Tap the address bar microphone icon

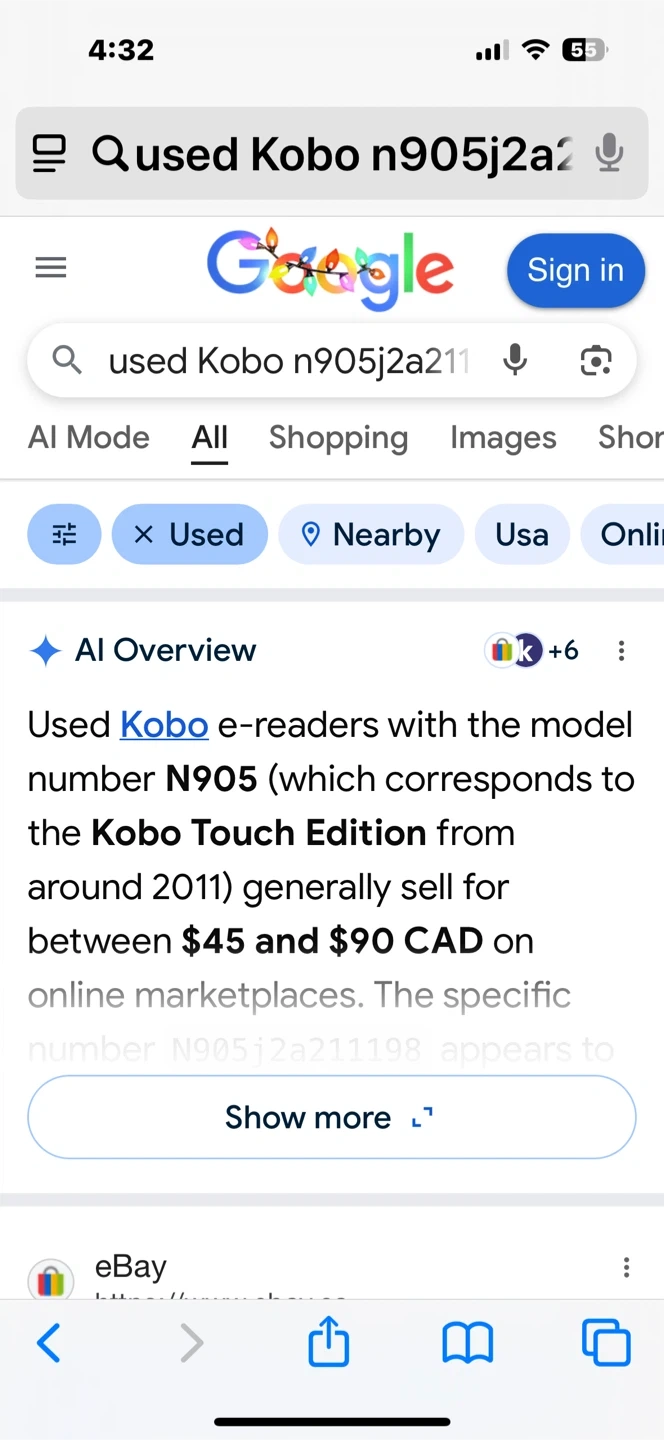click(x=609, y=154)
